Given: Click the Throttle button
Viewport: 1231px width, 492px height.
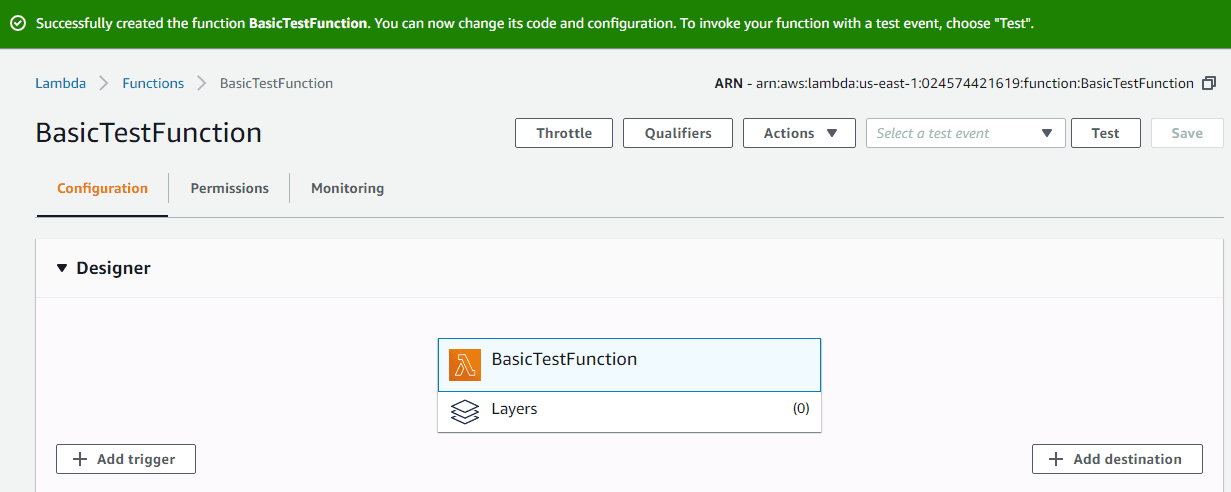Looking at the screenshot, I should (x=564, y=133).
